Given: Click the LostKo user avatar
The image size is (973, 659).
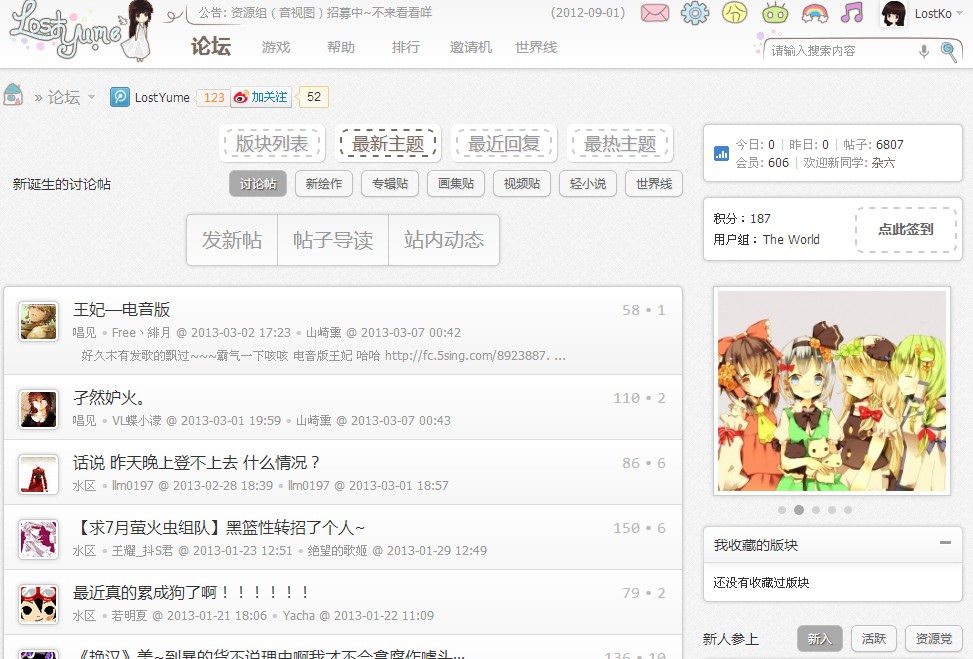Looking at the screenshot, I should click(x=894, y=14).
